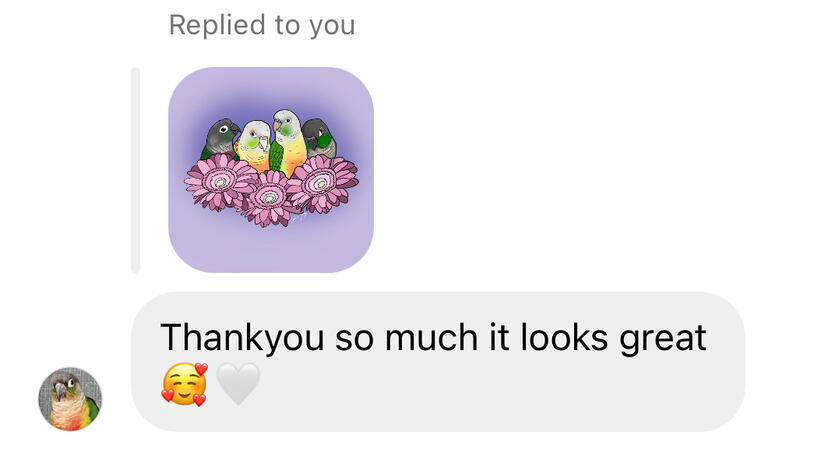Open the replied birds-on-flowers image thumbnail
This screenshot has width=814, height=450.
(270, 170)
